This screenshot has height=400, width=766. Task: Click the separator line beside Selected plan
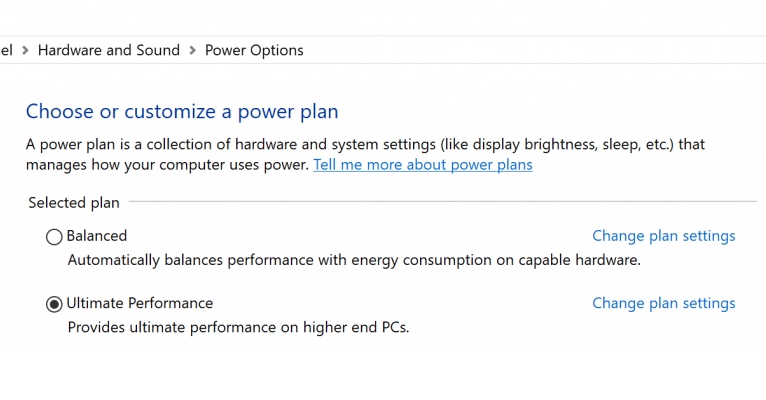(x=440, y=203)
